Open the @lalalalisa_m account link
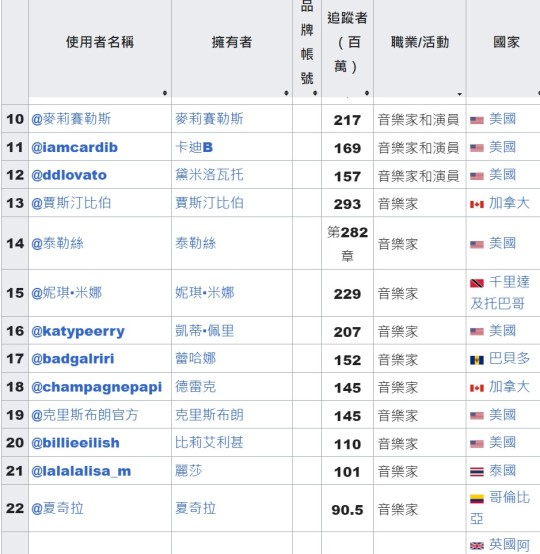Screen dimensions: 540x554 pos(81,471)
